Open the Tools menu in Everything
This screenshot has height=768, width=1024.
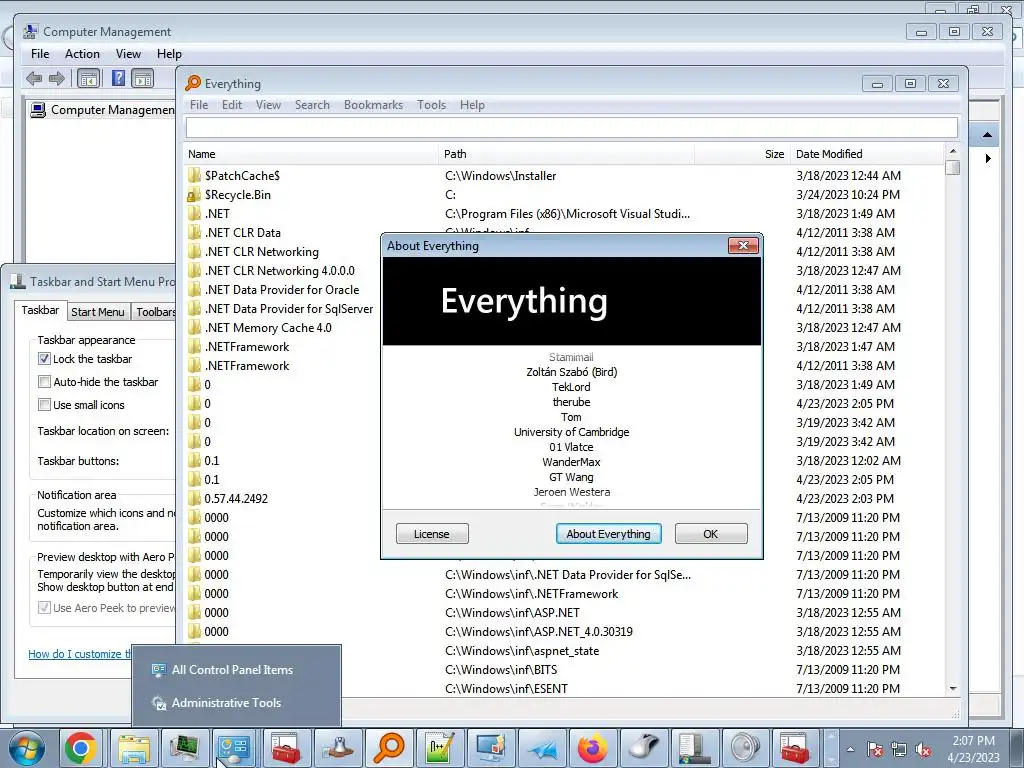(x=431, y=104)
